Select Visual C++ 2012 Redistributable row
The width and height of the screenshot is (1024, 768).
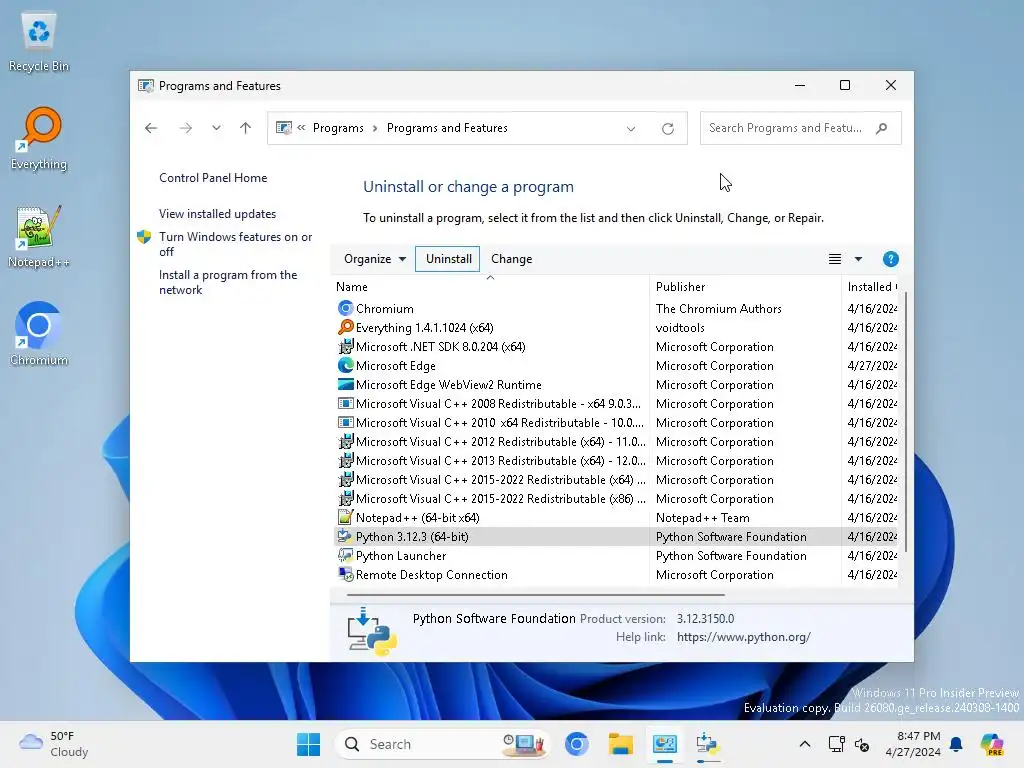pos(616,441)
